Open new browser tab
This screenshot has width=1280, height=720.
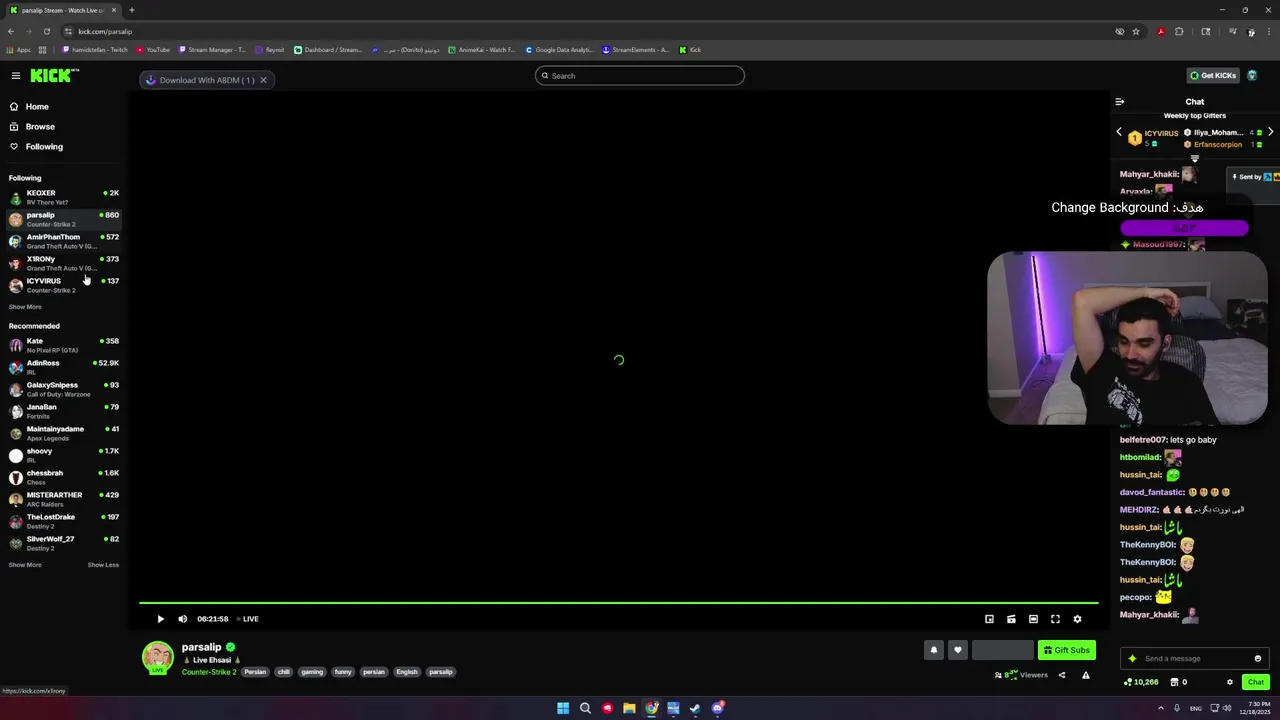[131, 10]
